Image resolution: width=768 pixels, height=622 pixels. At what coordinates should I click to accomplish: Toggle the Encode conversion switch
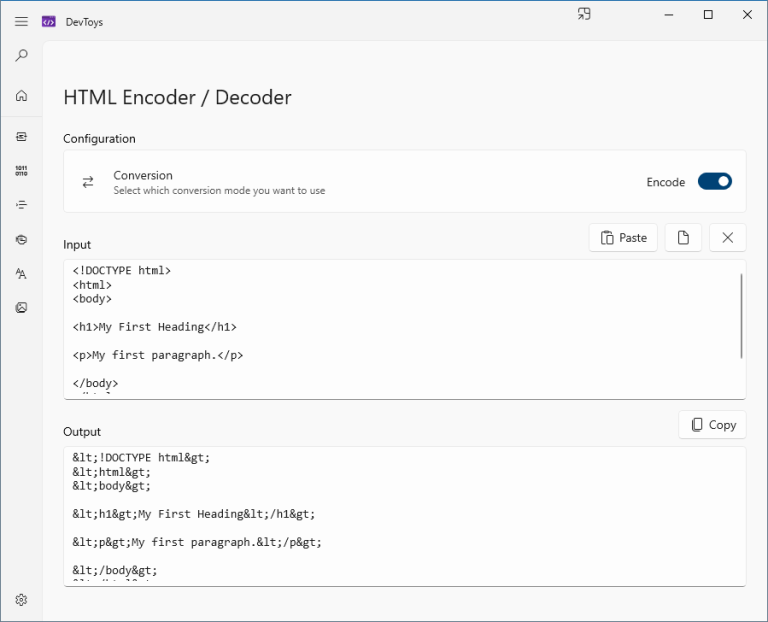[715, 182]
